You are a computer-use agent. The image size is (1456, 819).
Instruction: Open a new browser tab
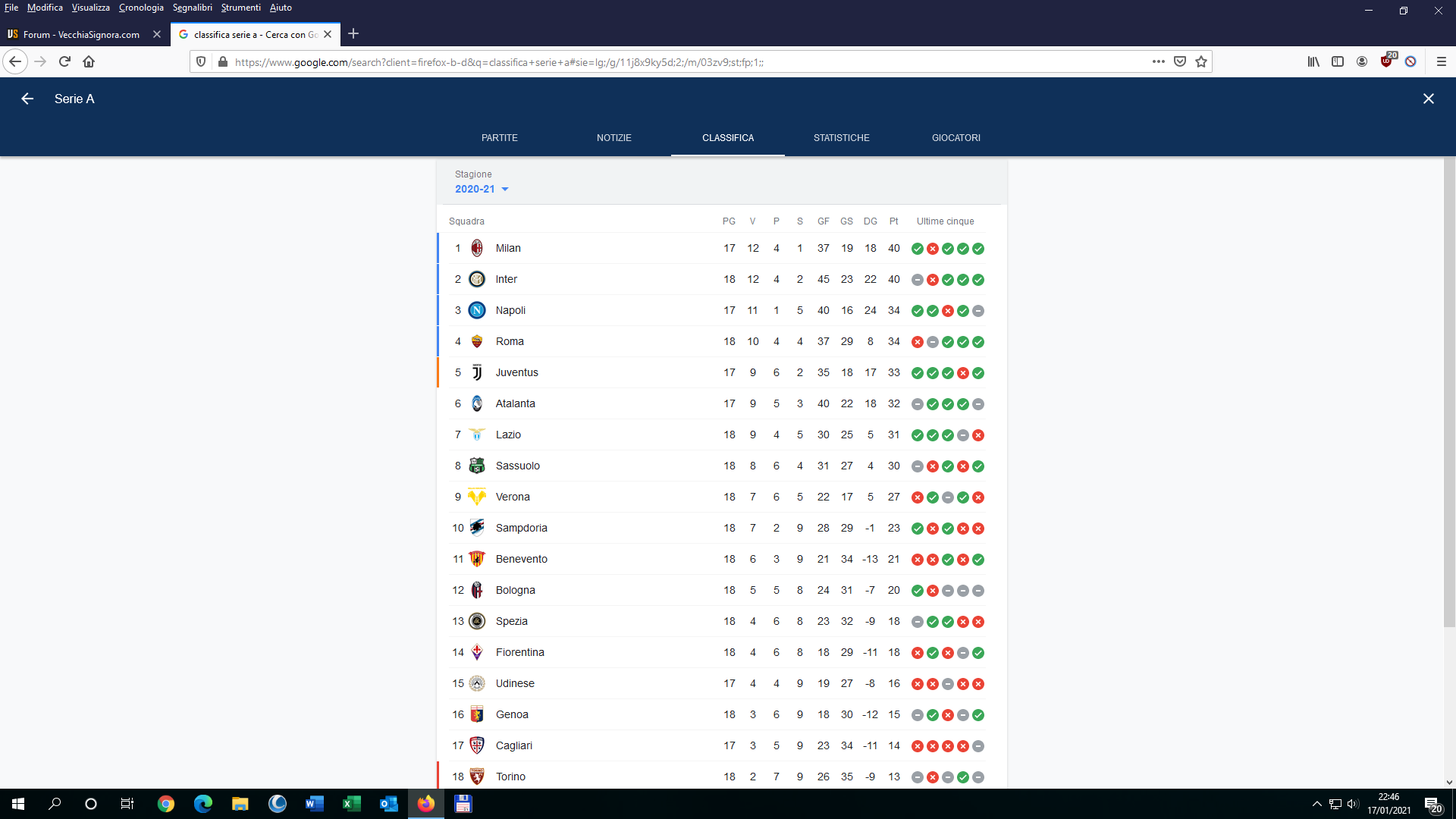(x=353, y=33)
